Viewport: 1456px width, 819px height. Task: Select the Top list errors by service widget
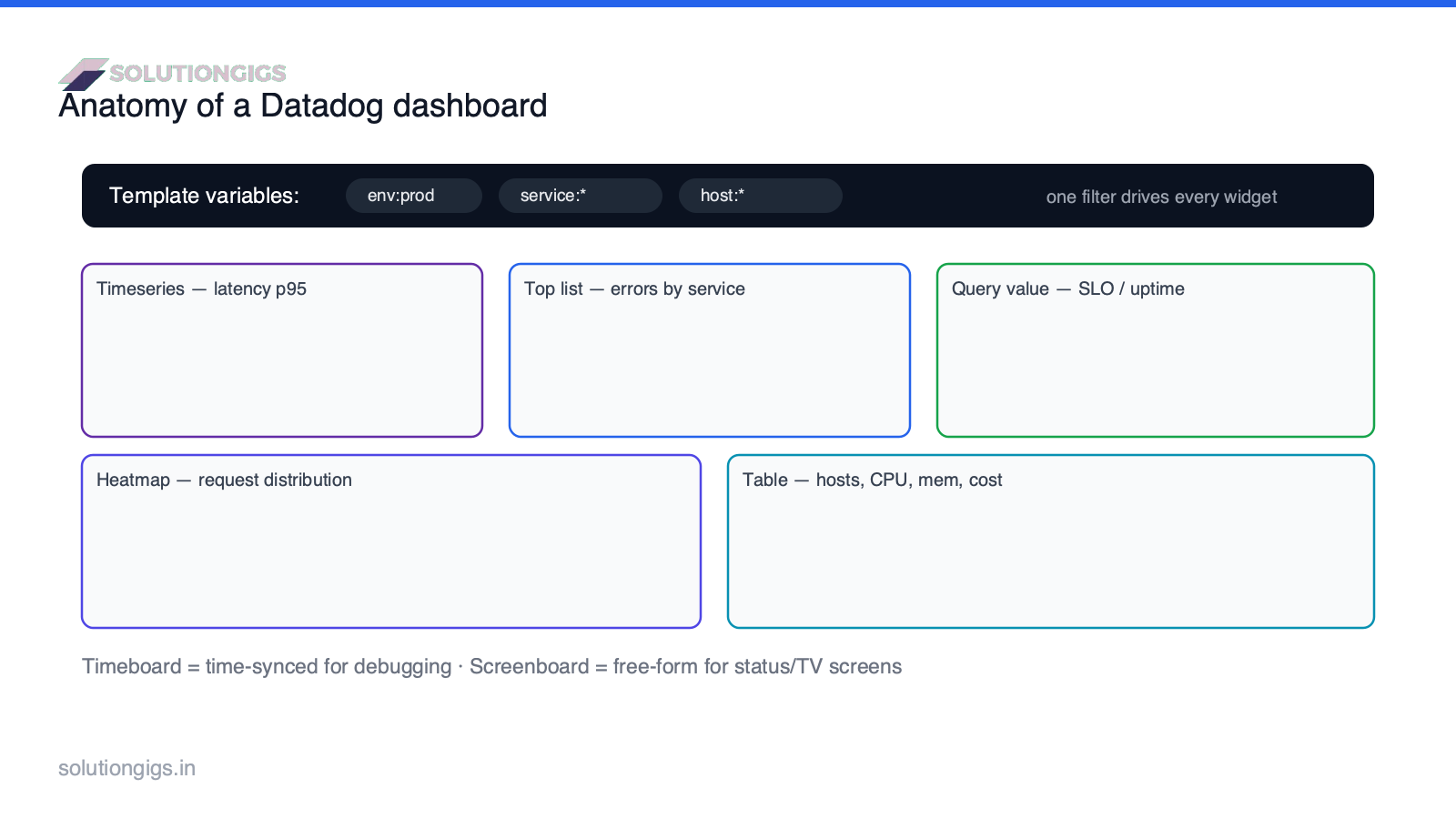710,350
